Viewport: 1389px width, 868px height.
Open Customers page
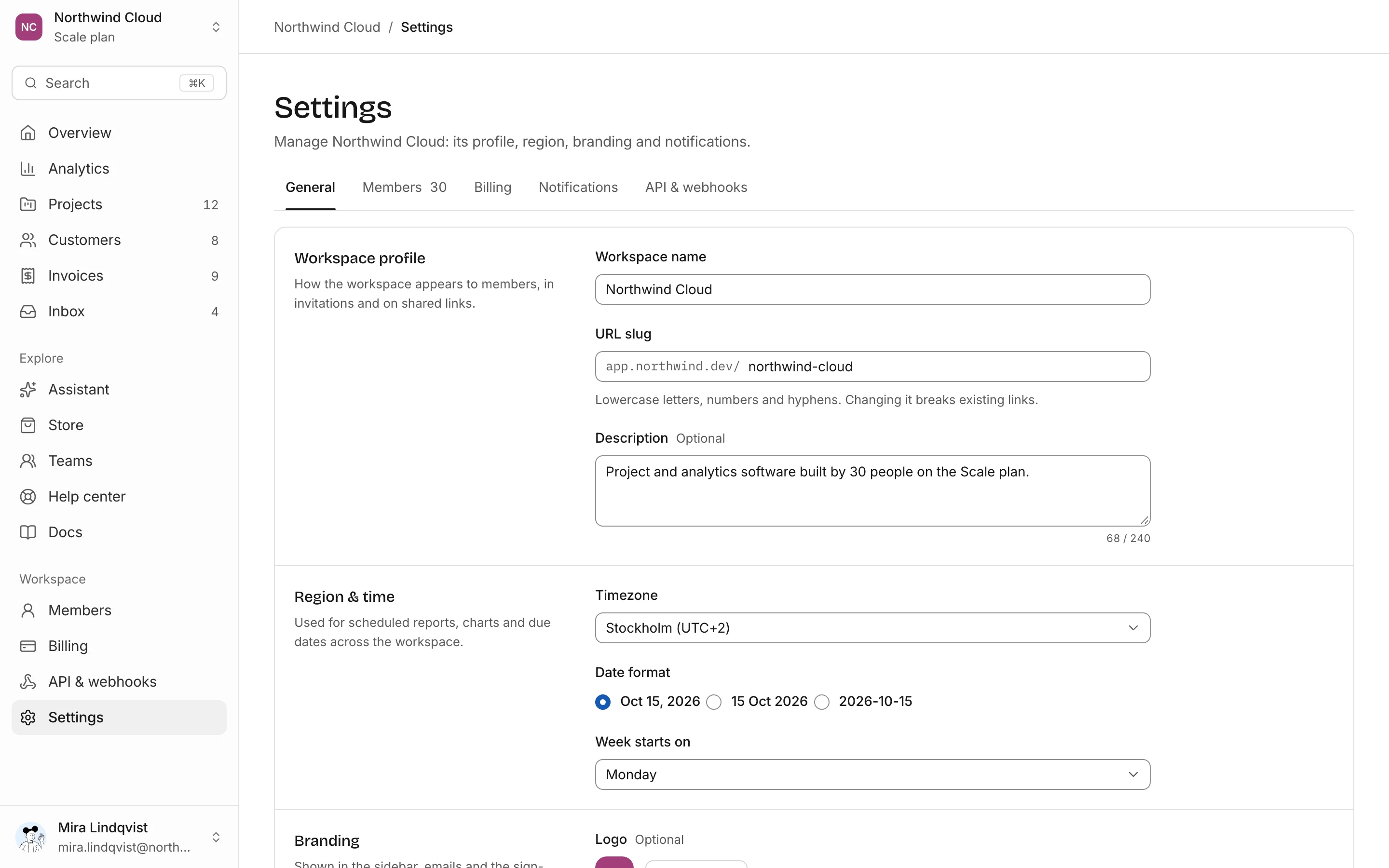click(119, 240)
